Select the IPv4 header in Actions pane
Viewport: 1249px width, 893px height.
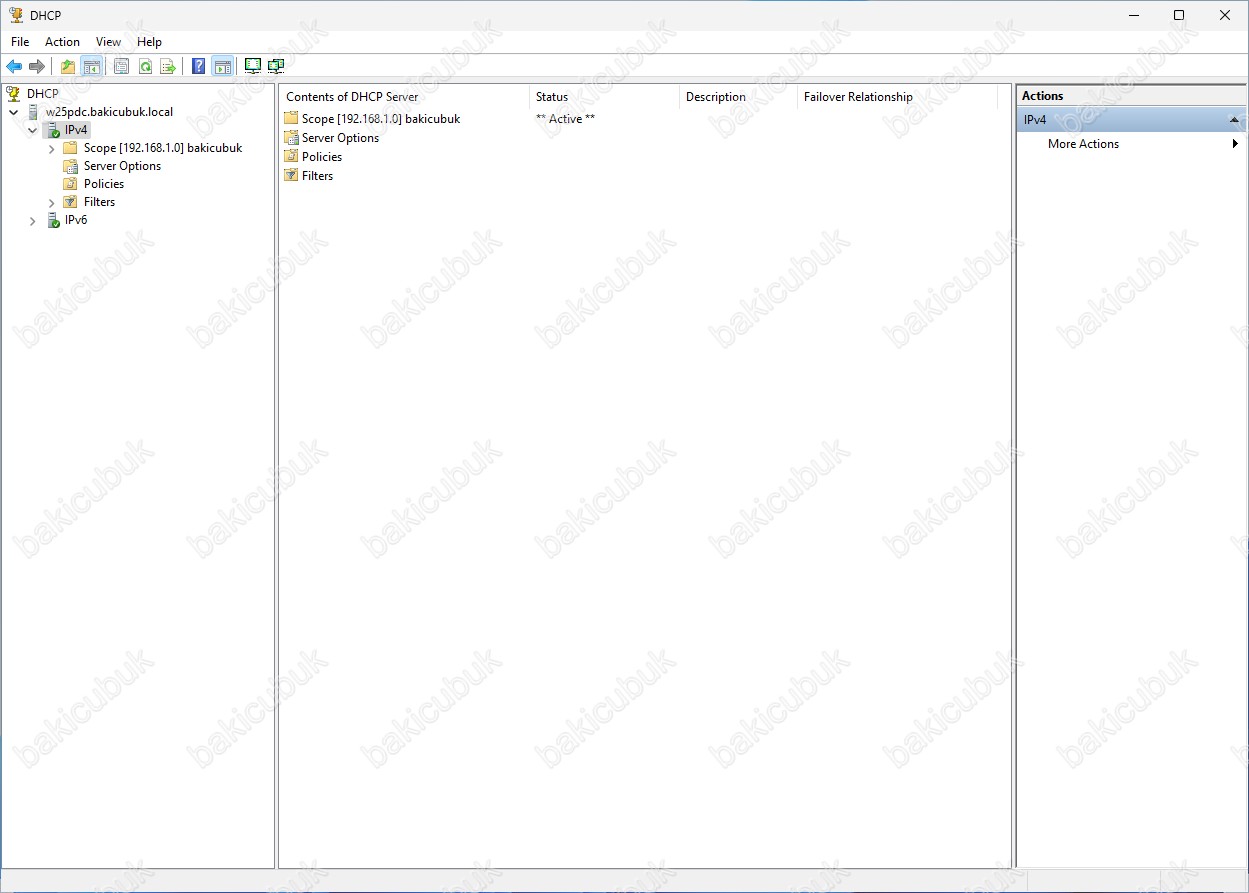coord(1131,120)
